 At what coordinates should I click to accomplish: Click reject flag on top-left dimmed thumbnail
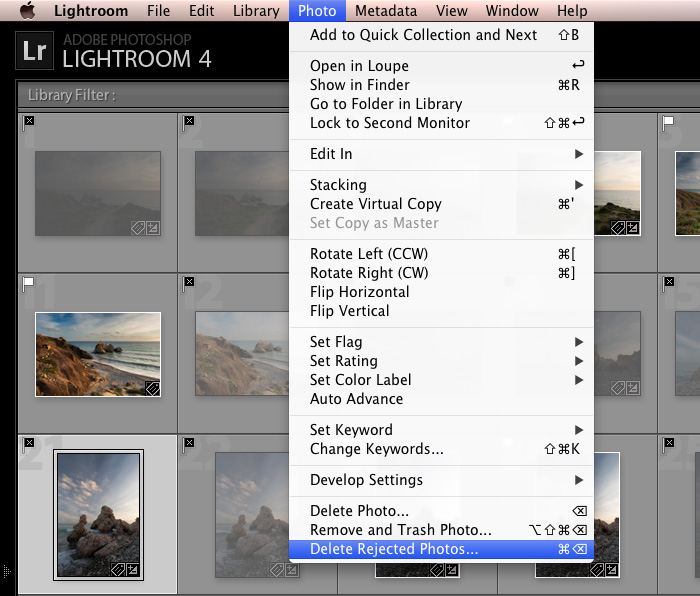click(29, 121)
